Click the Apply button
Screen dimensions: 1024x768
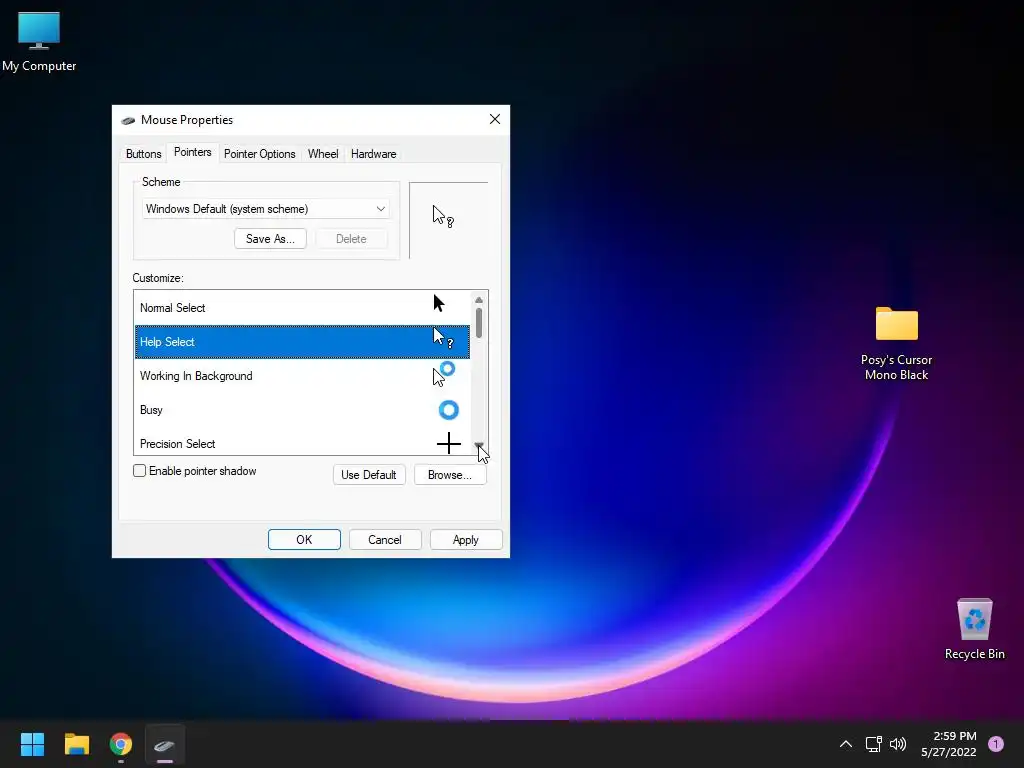(466, 539)
